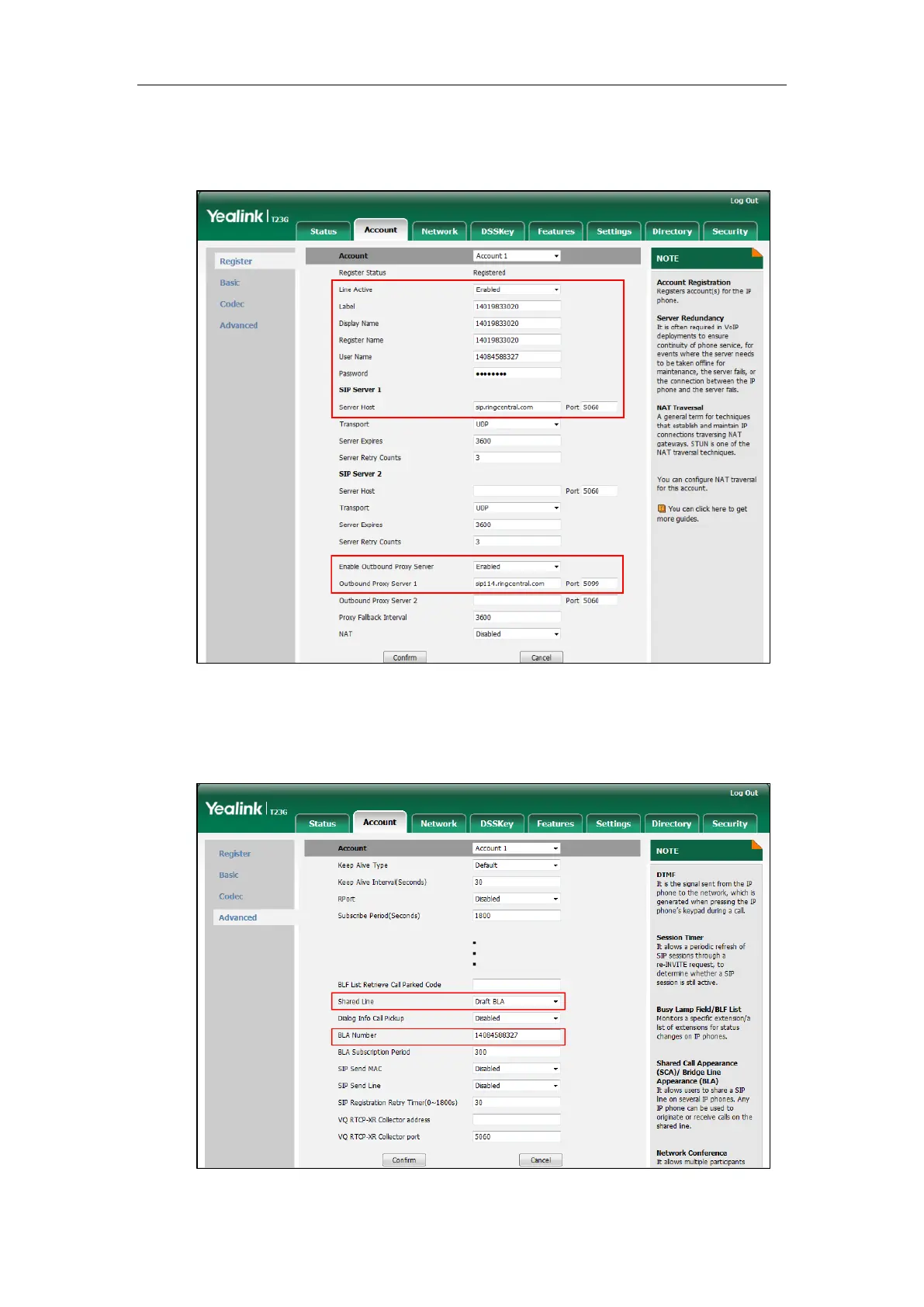Open the Line Active dropdown

(517, 289)
